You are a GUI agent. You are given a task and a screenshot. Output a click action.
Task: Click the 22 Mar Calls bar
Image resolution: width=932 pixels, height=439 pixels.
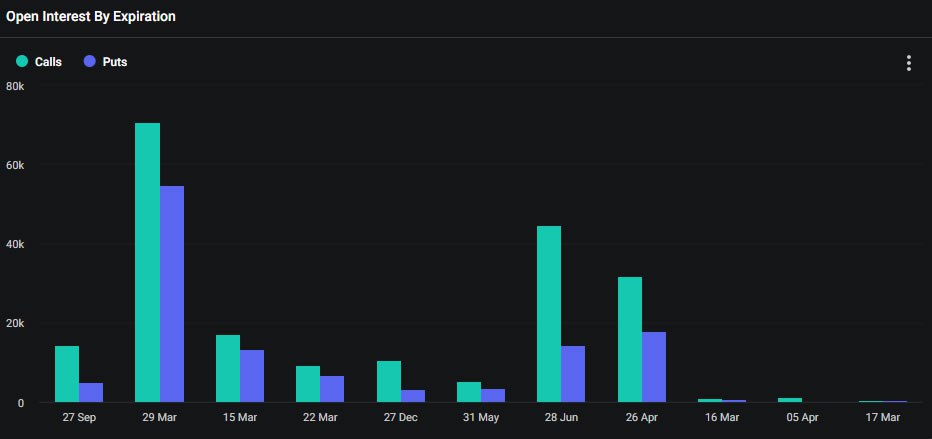click(308, 384)
